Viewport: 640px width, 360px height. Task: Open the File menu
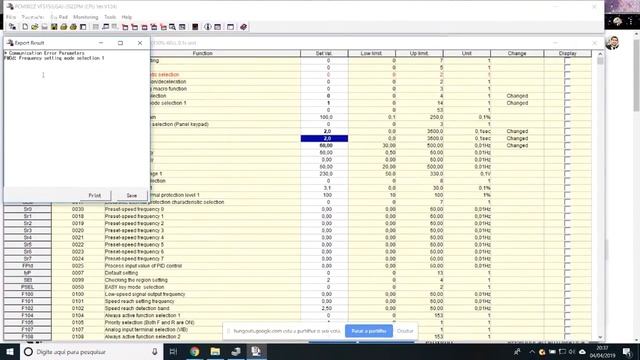click(x=11, y=17)
